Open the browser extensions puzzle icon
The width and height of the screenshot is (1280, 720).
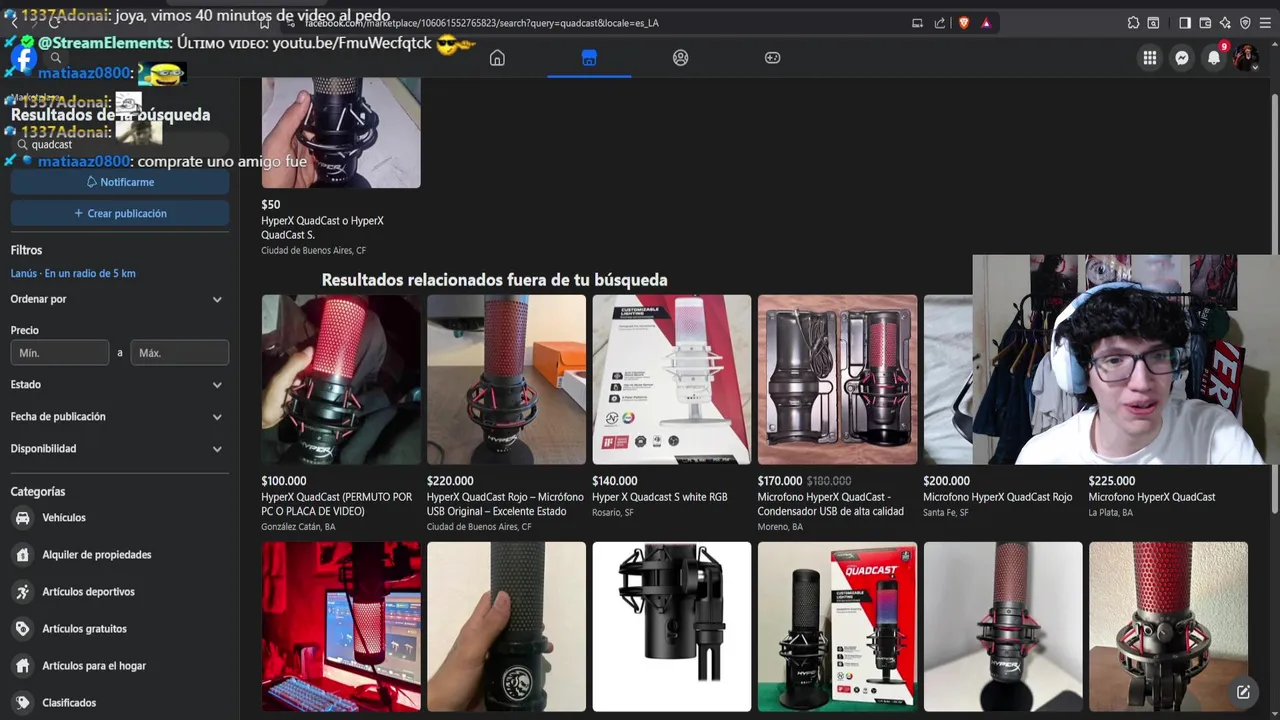1133,23
